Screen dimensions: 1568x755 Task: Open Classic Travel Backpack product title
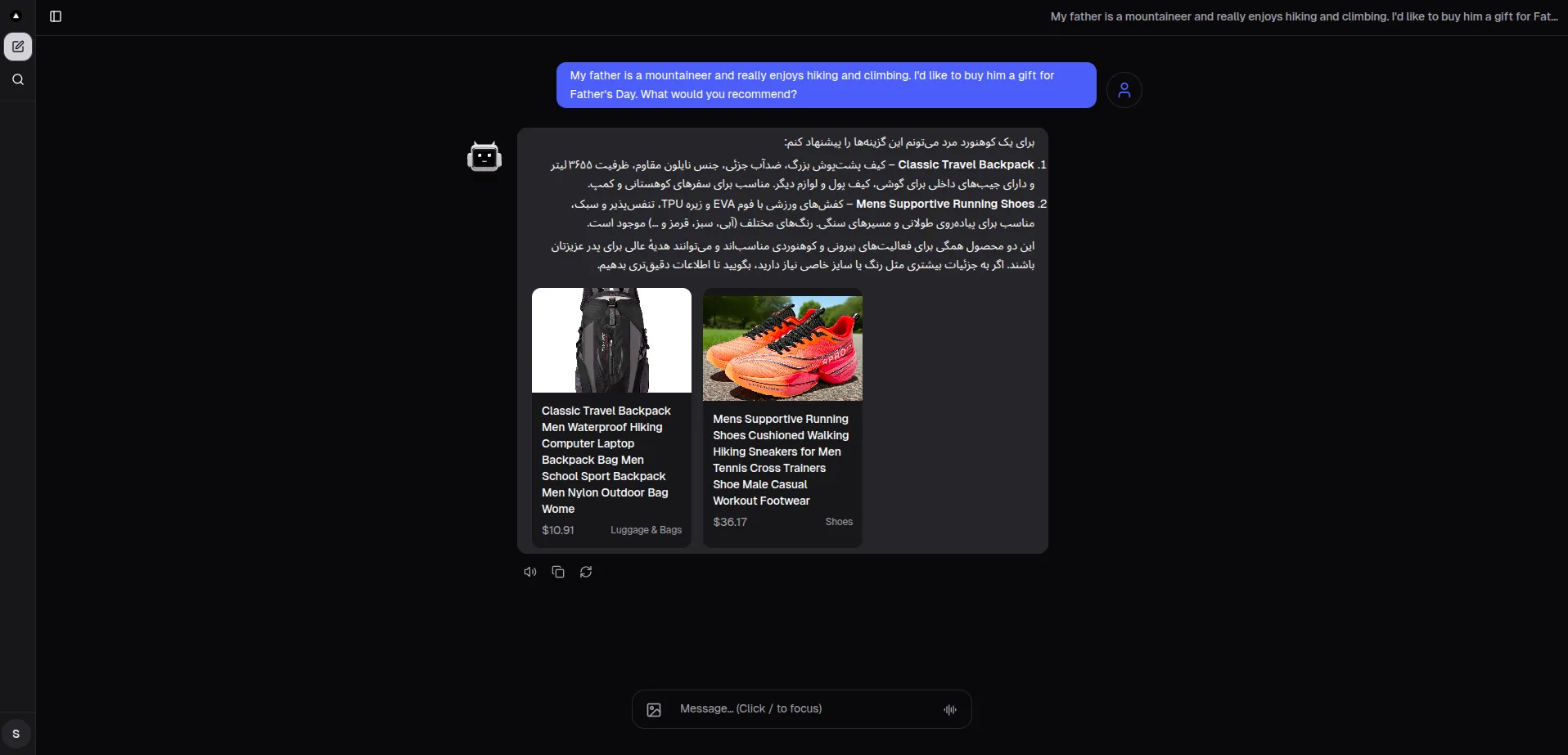pyautogui.click(x=606, y=460)
